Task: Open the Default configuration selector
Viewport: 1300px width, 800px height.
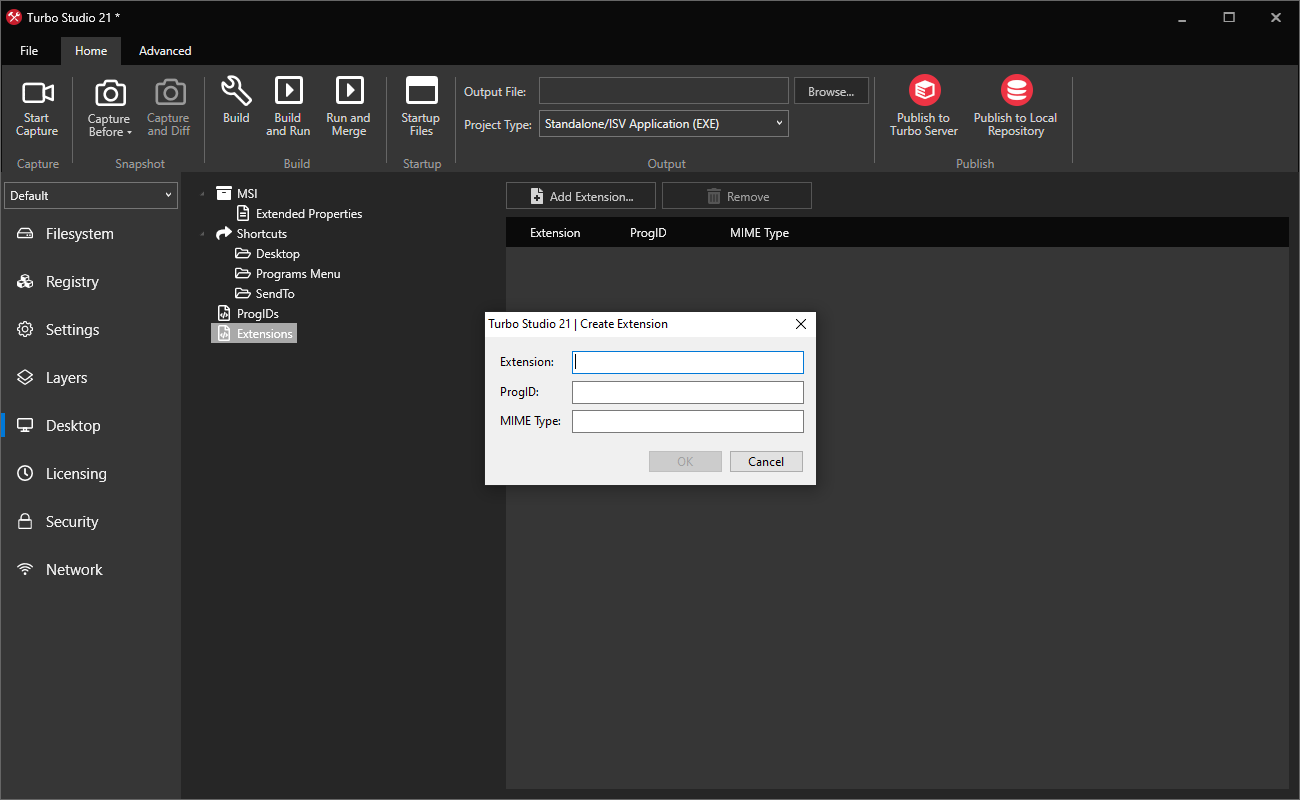Action: [90, 195]
